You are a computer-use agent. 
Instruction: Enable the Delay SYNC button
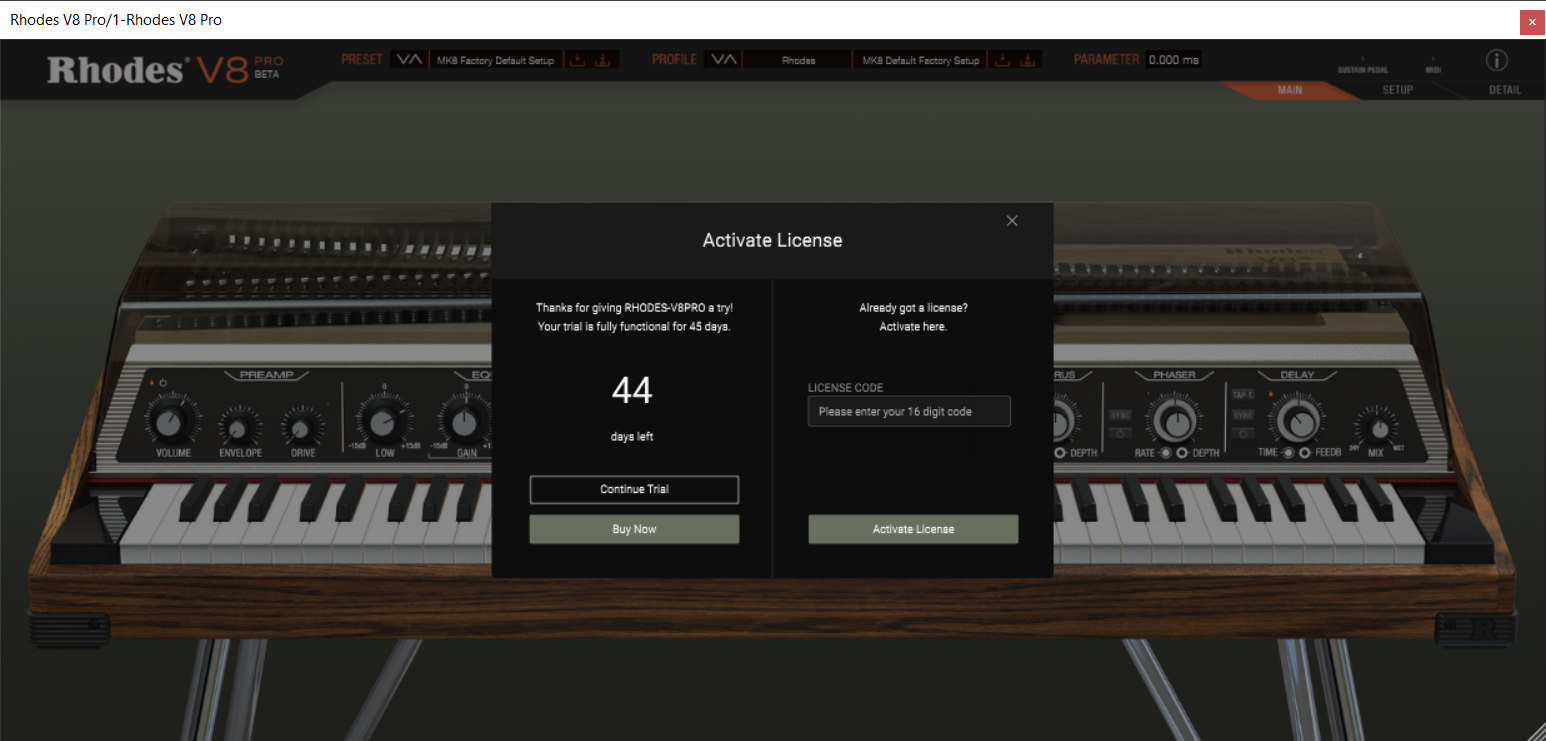click(1243, 414)
